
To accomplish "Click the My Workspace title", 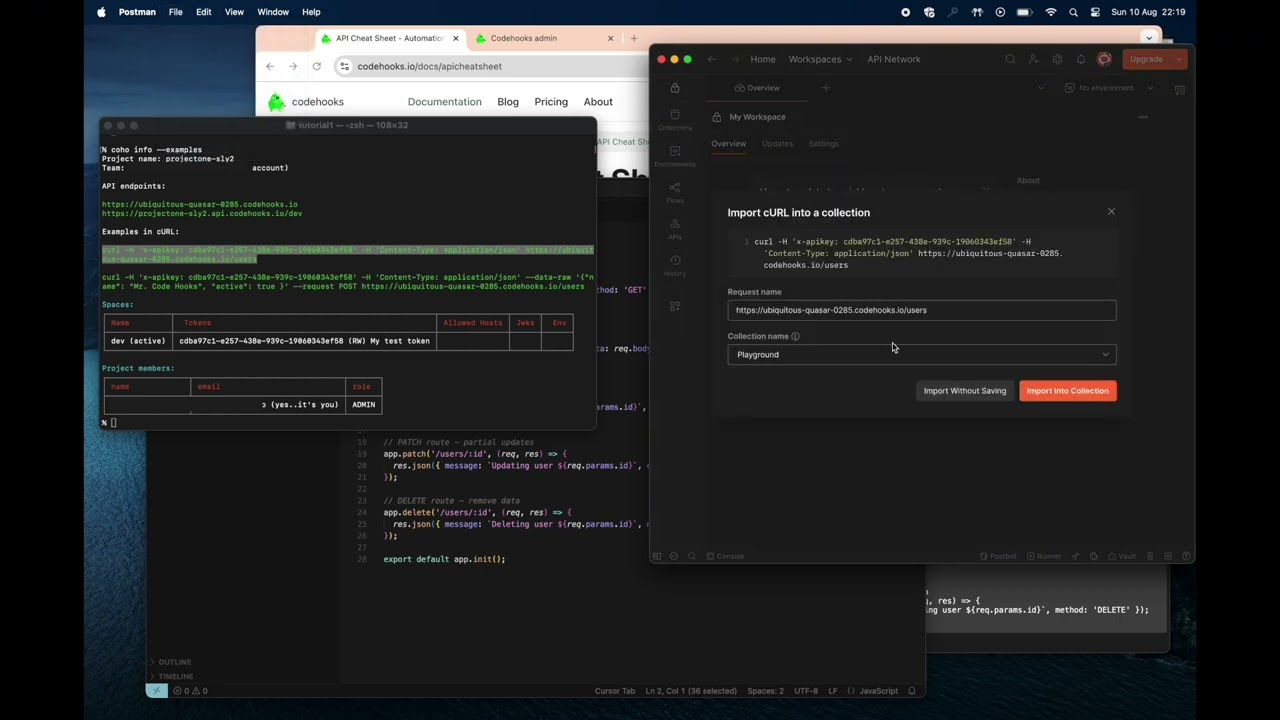I will (757, 117).
